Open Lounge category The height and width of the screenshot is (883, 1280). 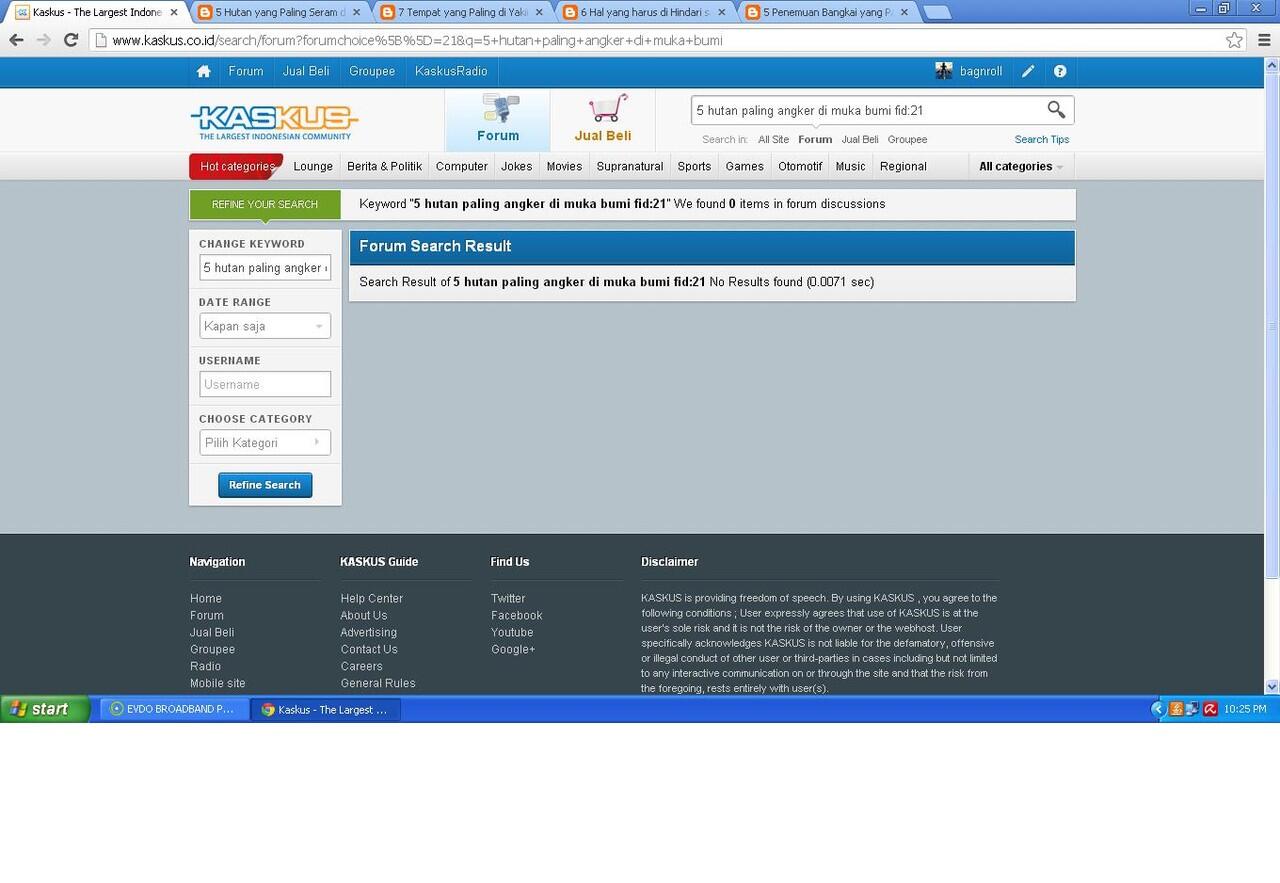(313, 167)
